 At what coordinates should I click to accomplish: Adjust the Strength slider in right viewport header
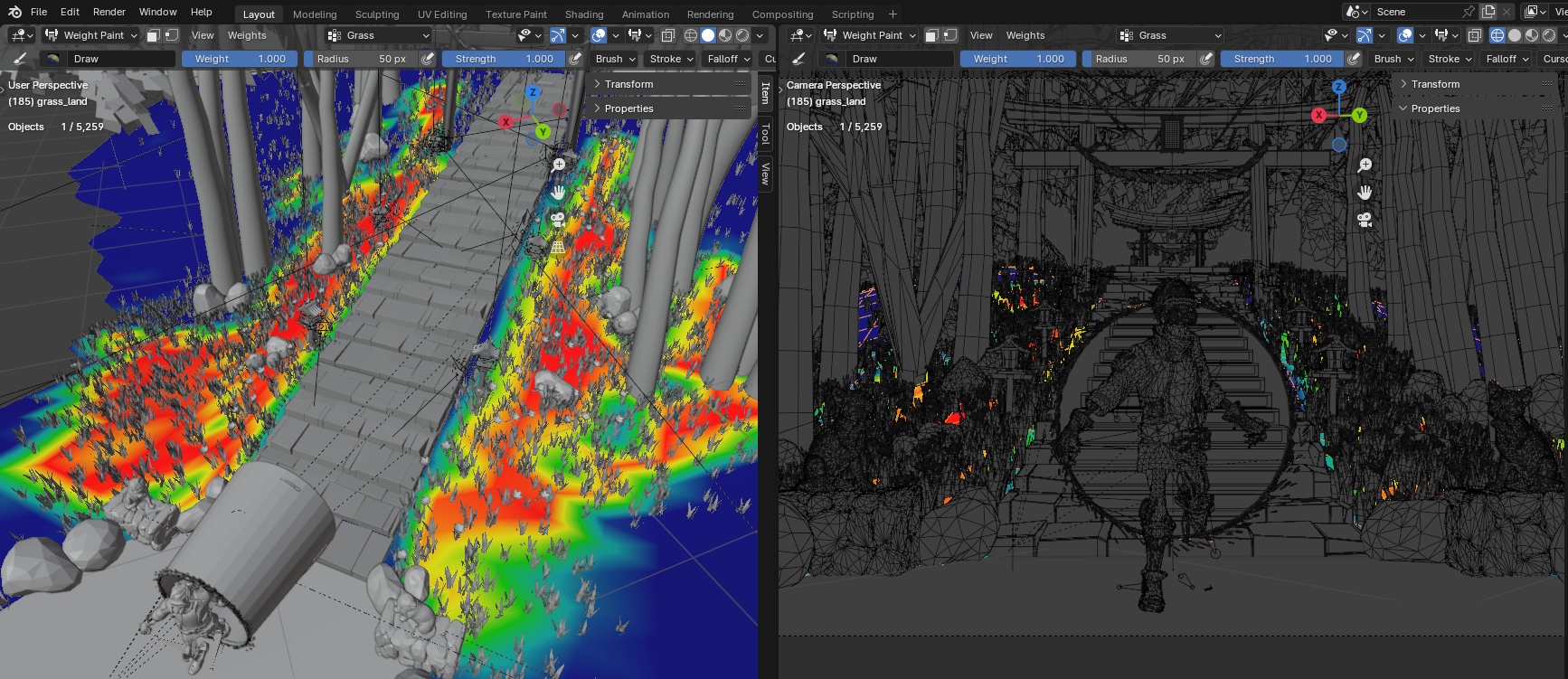[x=1281, y=59]
